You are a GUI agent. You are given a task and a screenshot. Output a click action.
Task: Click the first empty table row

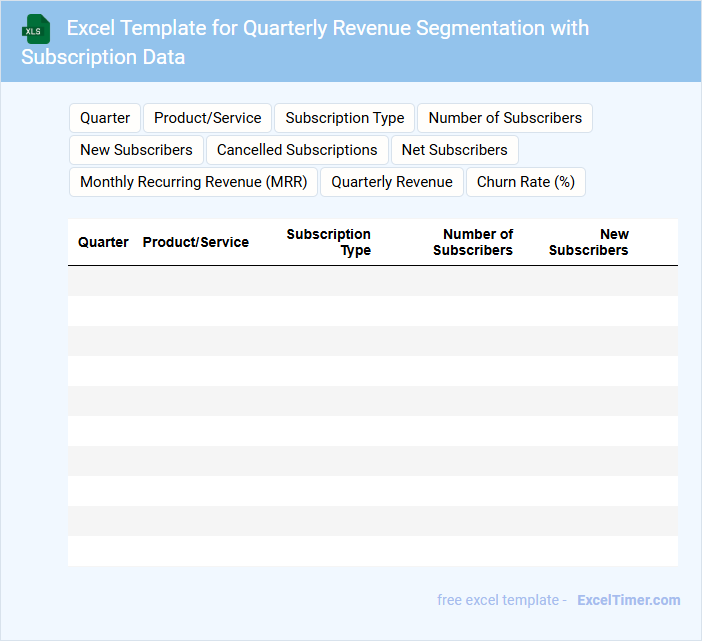coord(372,281)
